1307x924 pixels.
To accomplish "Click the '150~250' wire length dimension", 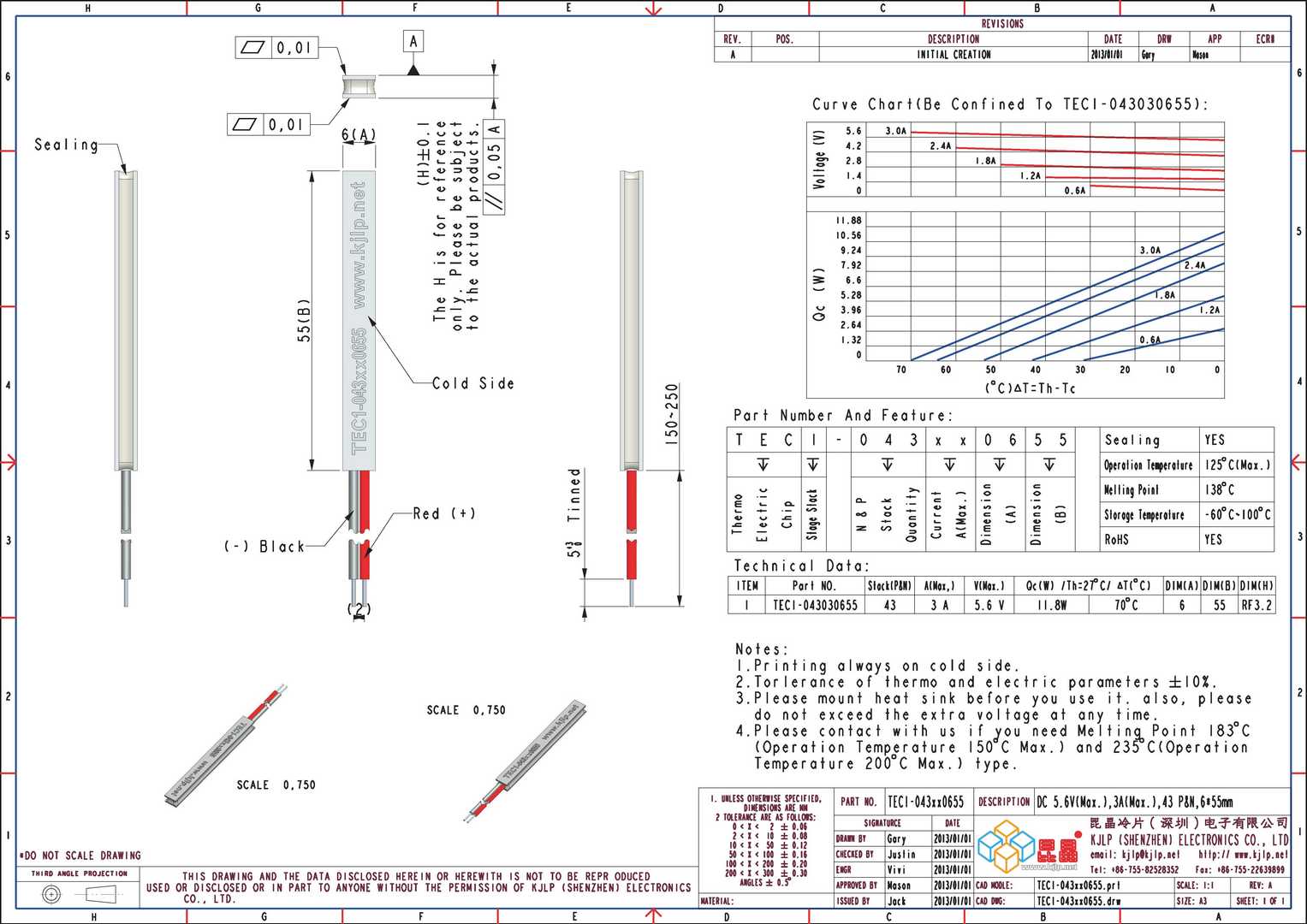I will [672, 414].
